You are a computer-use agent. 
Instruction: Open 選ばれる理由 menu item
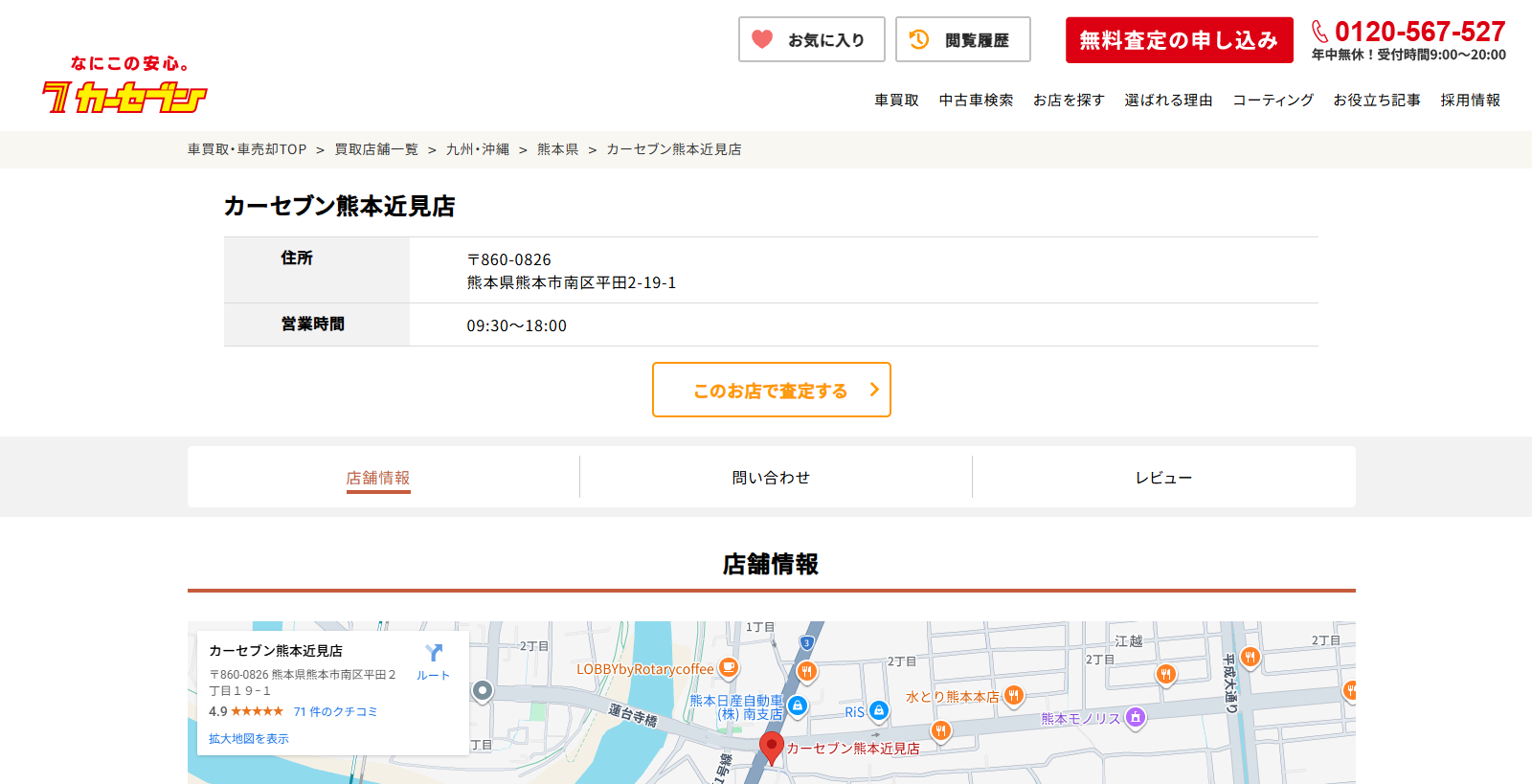1168,100
